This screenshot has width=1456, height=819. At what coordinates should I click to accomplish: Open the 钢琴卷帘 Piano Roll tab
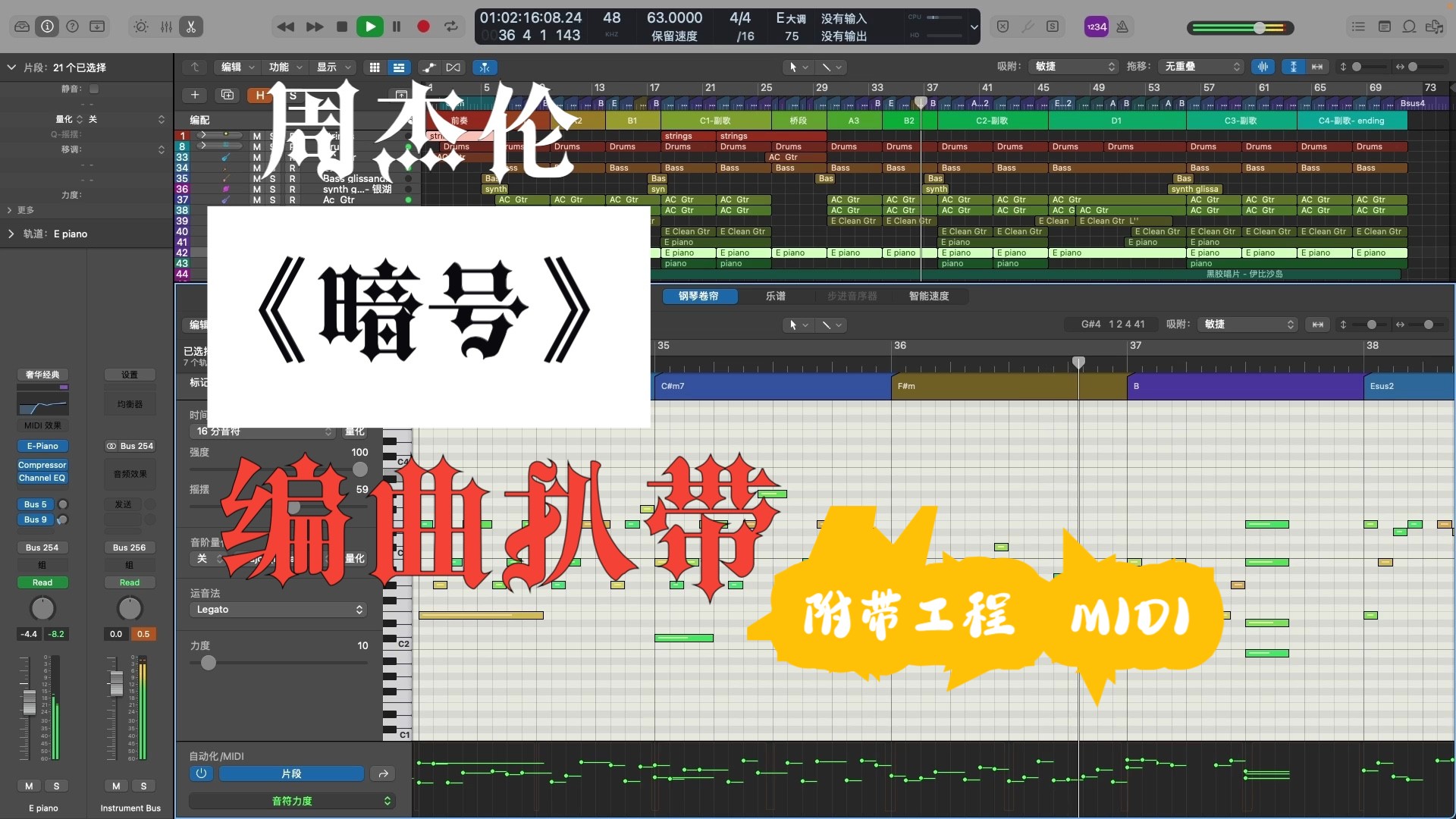699,296
